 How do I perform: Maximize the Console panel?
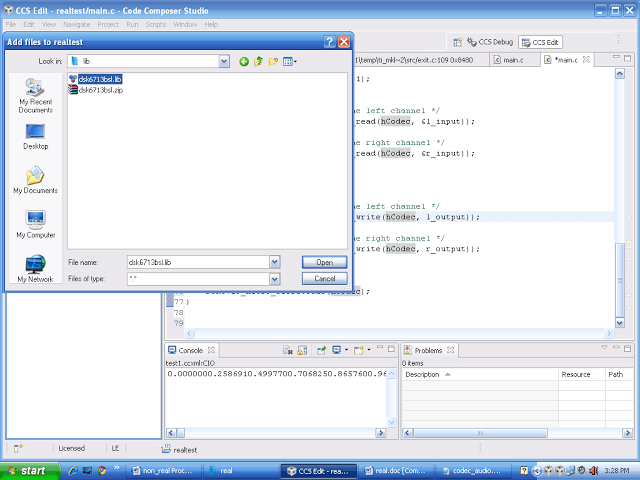coord(391,349)
